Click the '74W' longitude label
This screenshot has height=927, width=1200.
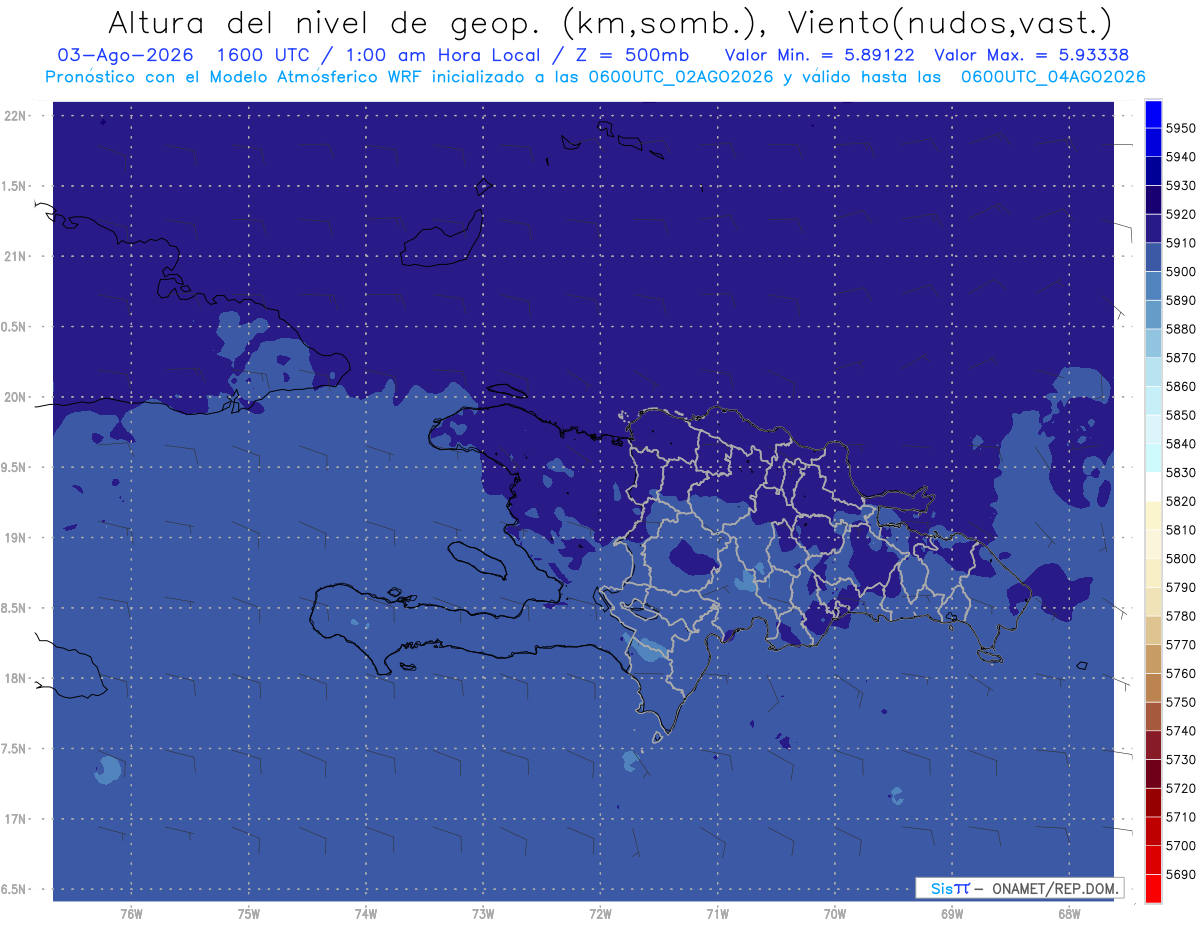tap(366, 914)
